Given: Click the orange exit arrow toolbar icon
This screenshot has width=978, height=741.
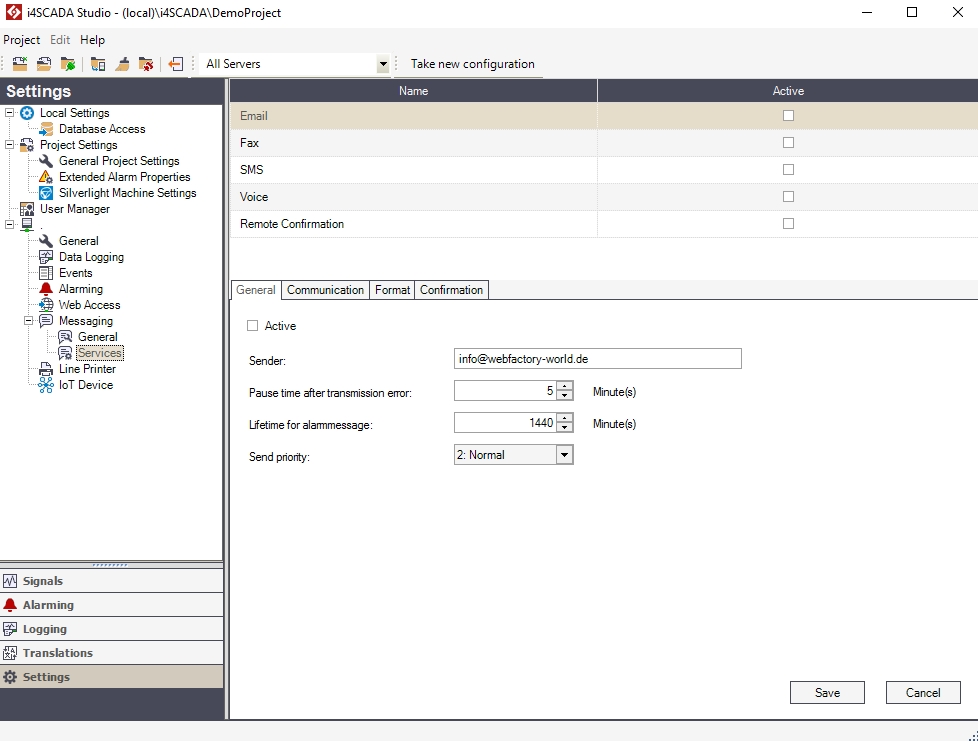Looking at the screenshot, I should (x=175, y=64).
